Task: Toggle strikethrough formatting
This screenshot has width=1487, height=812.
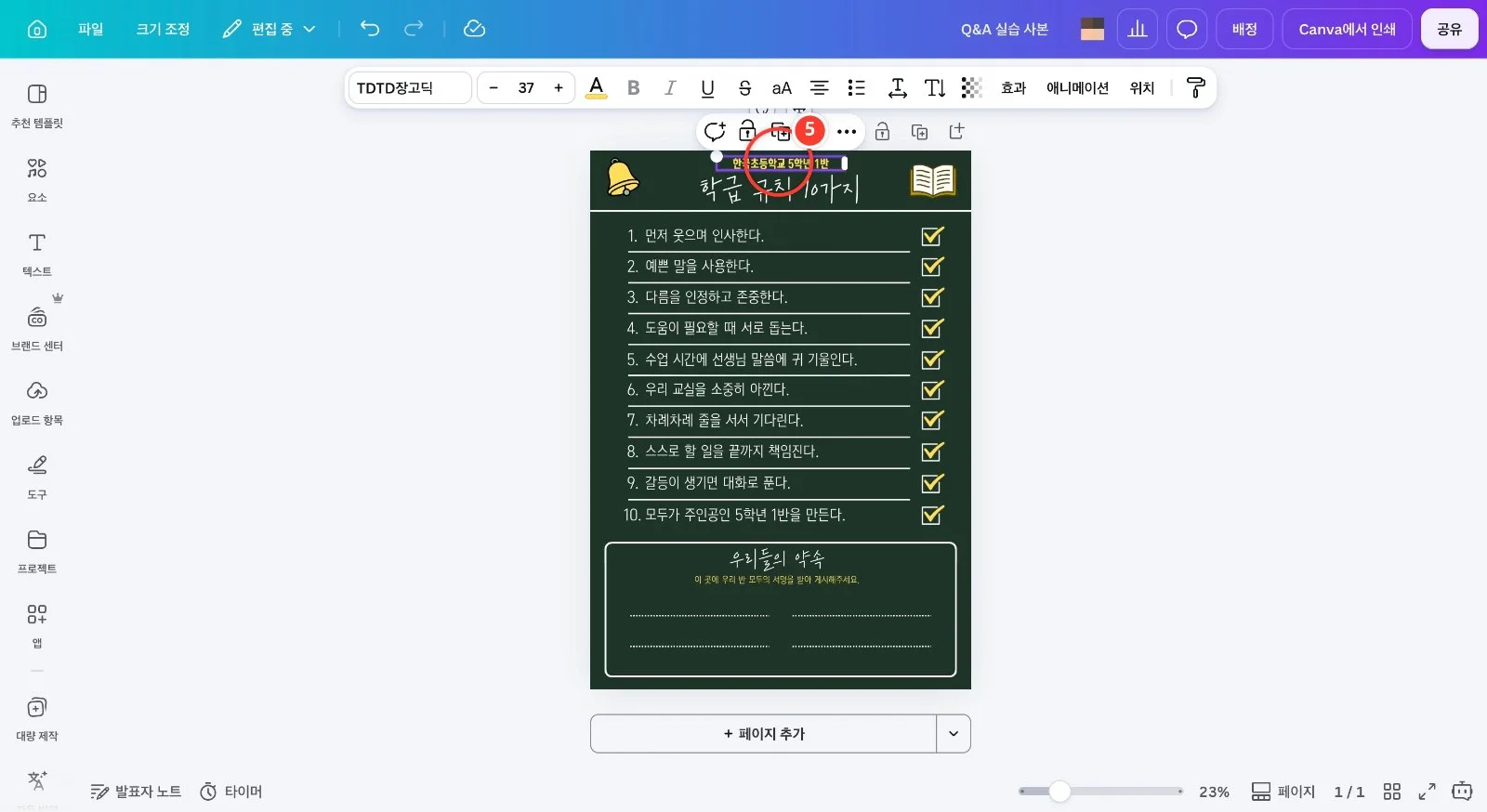Action: click(744, 87)
